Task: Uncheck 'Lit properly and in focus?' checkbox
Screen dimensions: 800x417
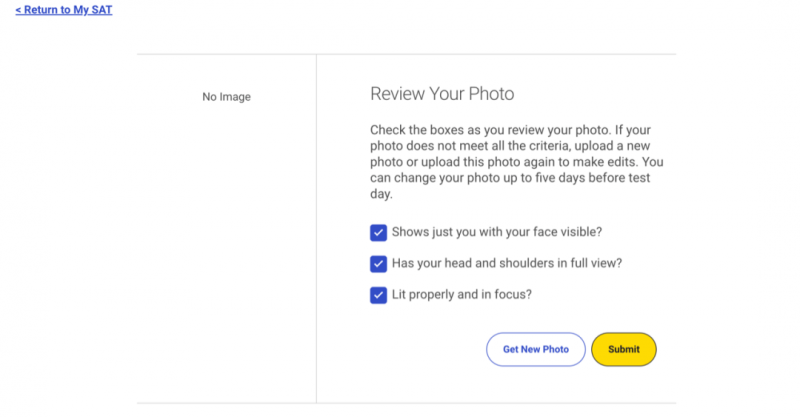Action: click(378, 295)
